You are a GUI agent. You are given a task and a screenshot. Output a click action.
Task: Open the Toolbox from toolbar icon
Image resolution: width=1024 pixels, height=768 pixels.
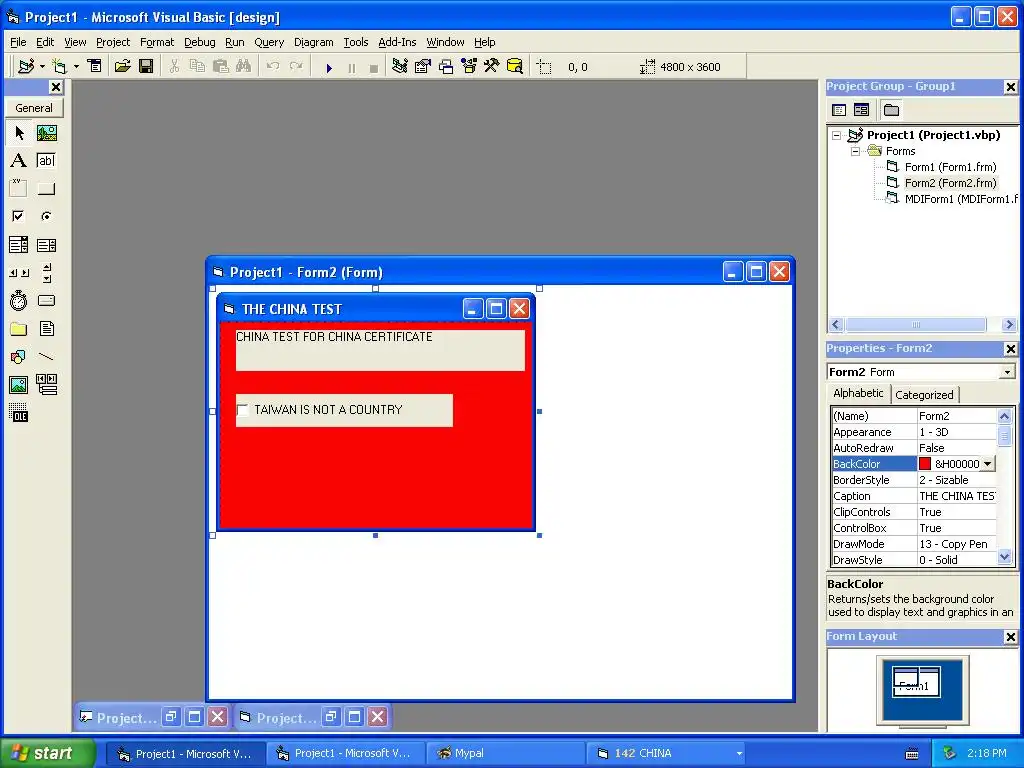coord(492,67)
